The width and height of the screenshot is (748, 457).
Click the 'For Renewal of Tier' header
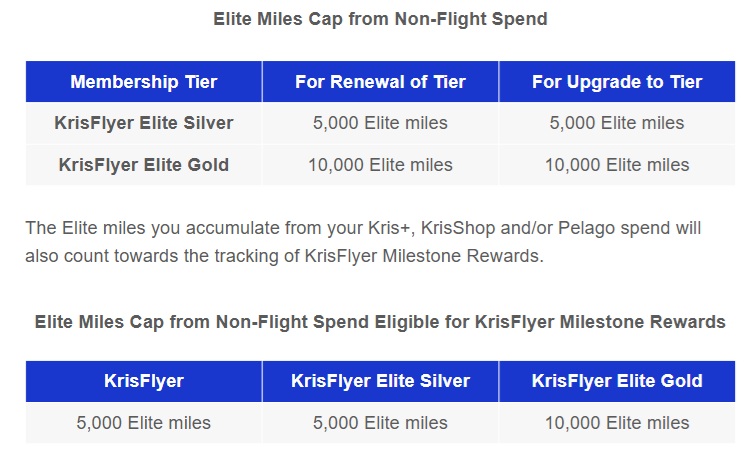(380, 82)
